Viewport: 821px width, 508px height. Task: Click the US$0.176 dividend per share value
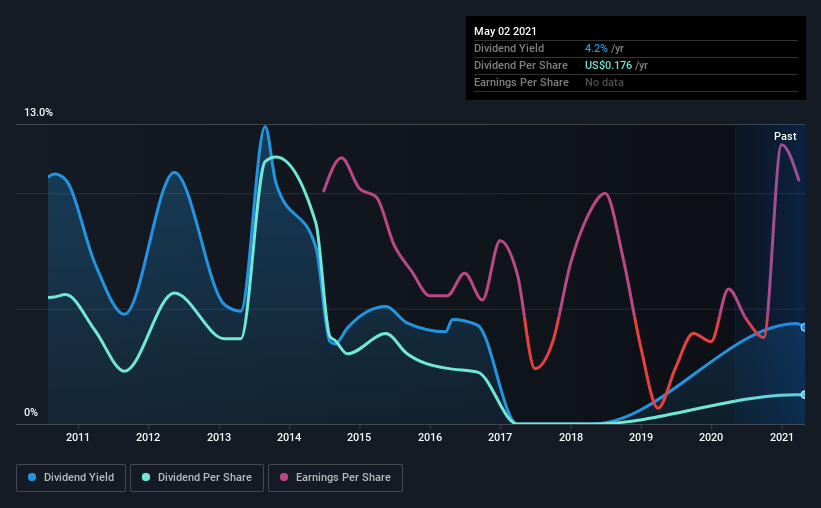[x=608, y=65]
